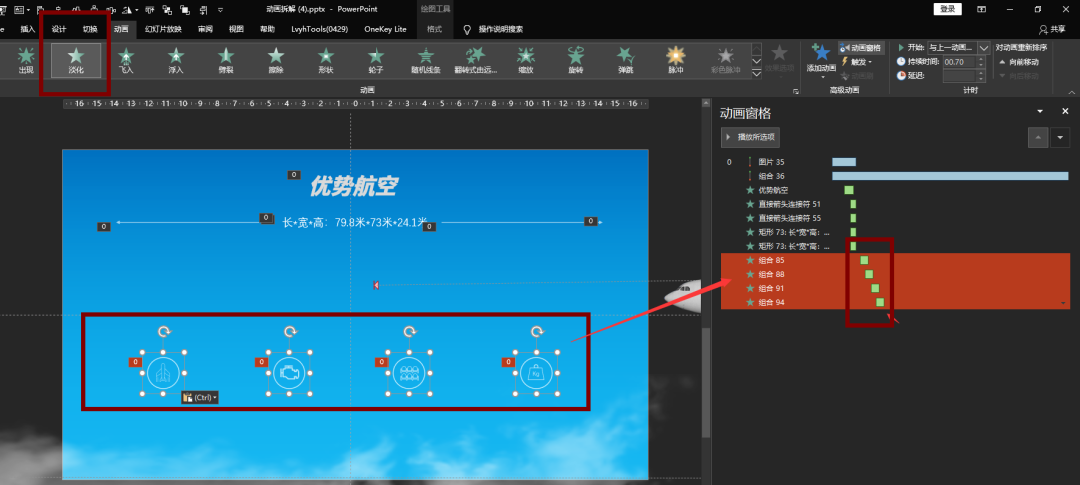This screenshot has height=485, width=1080.
Task: Select the luggage bag icon on slide
Action: [533, 373]
